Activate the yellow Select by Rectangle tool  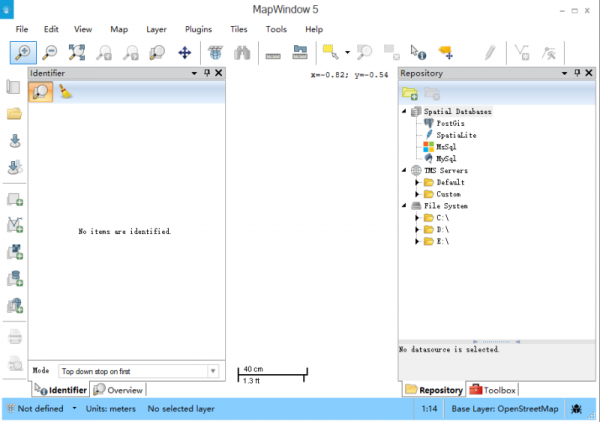[x=331, y=52]
